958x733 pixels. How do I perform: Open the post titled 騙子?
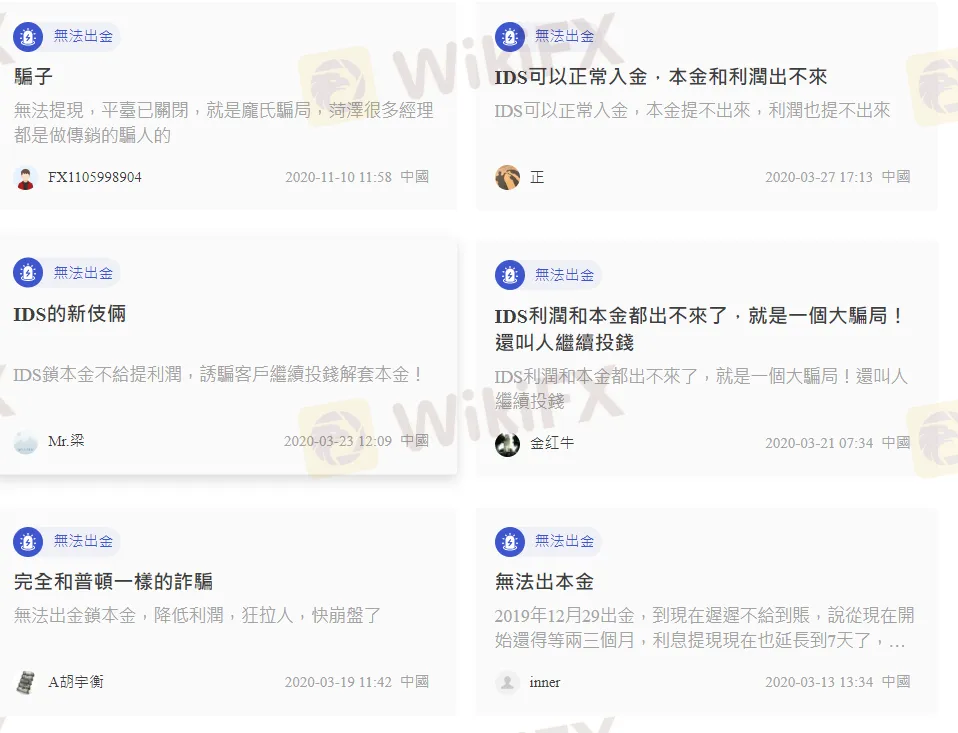pos(34,76)
